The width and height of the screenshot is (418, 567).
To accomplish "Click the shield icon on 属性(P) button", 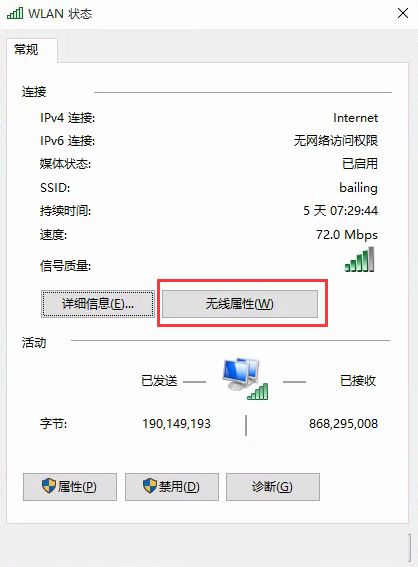I will coord(48,486).
